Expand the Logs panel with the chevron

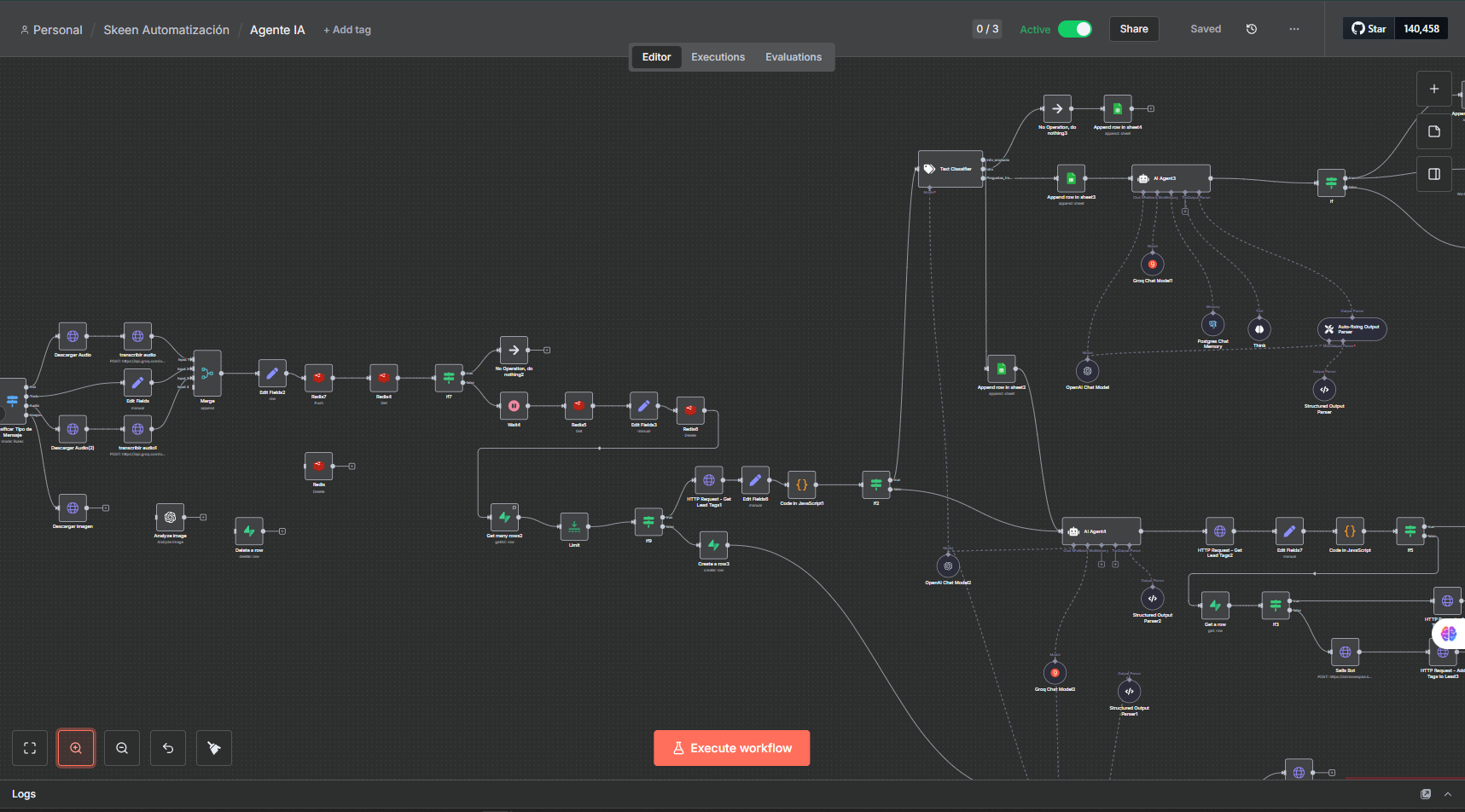[x=1447, y=794]
